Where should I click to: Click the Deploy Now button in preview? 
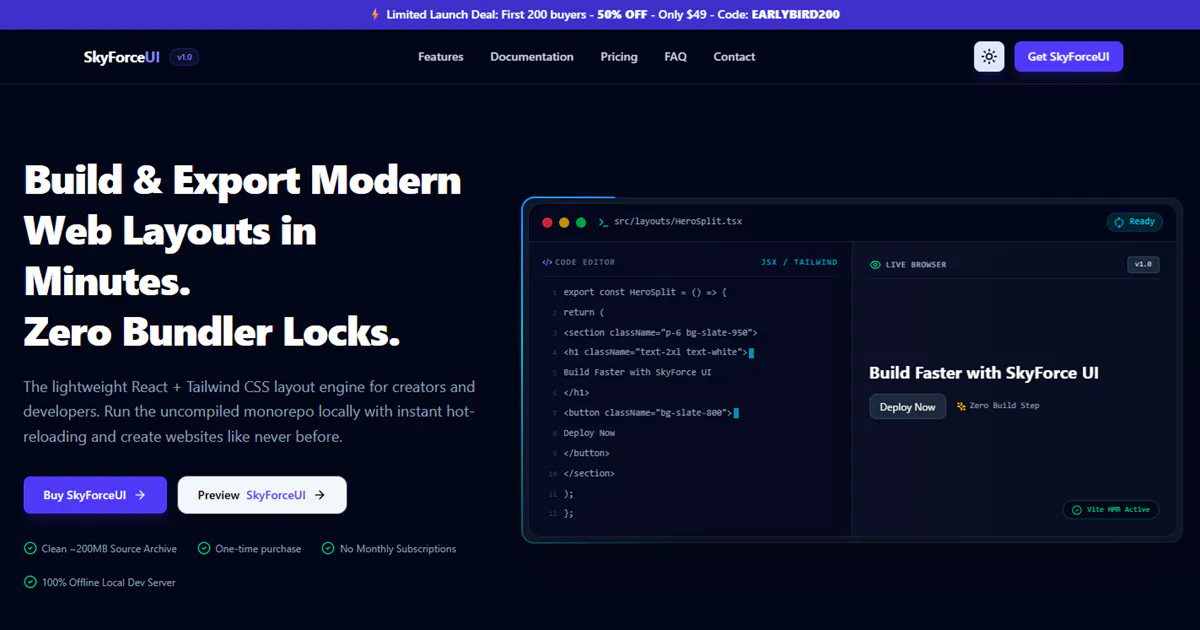(x=907, y=406)
